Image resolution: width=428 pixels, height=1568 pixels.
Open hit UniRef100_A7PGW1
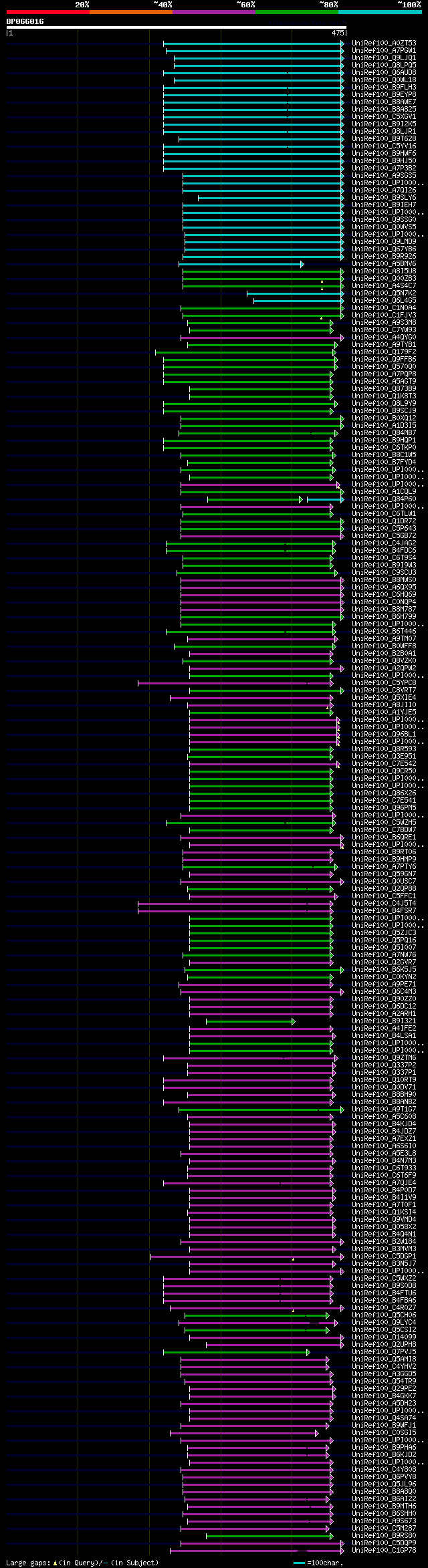384,51
